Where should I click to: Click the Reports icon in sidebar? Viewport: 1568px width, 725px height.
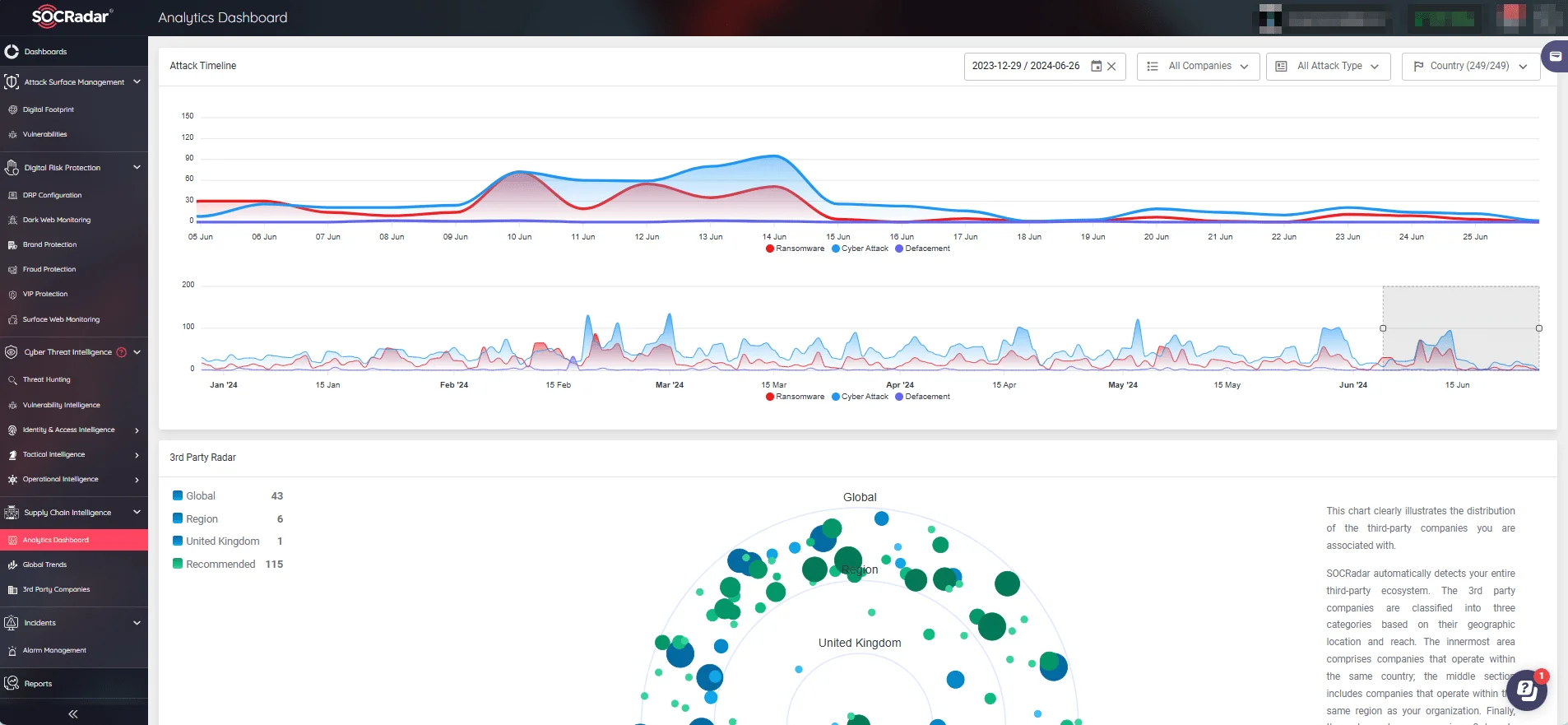coord(12,683)
